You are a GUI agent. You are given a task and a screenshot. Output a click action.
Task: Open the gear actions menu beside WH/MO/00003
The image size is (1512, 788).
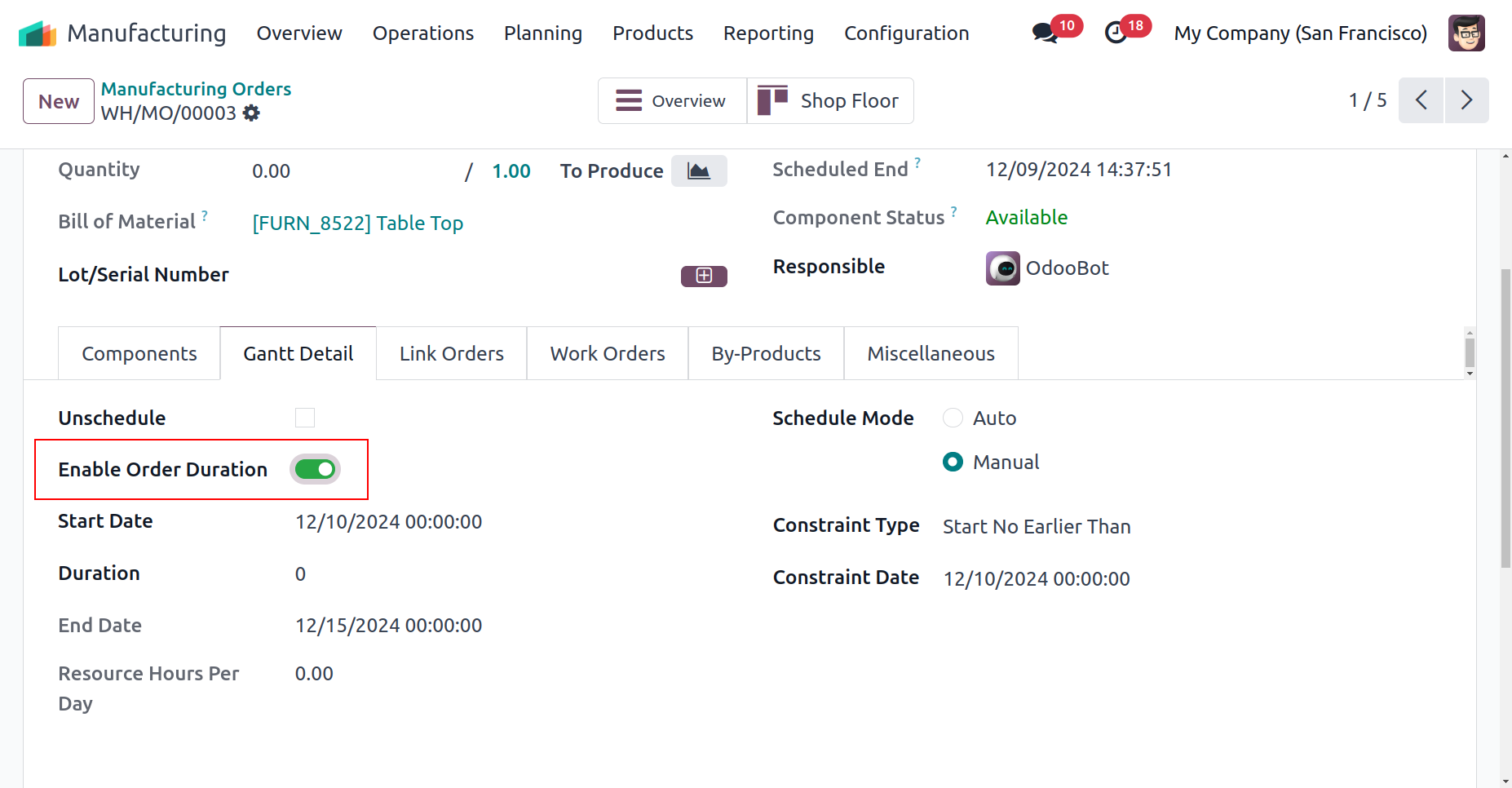(x=252, y=113)
